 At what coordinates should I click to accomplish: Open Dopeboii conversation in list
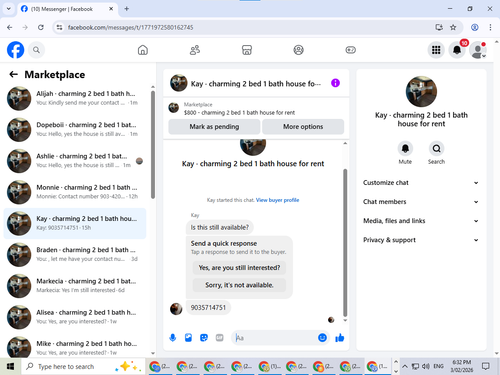tap(75, 129)
